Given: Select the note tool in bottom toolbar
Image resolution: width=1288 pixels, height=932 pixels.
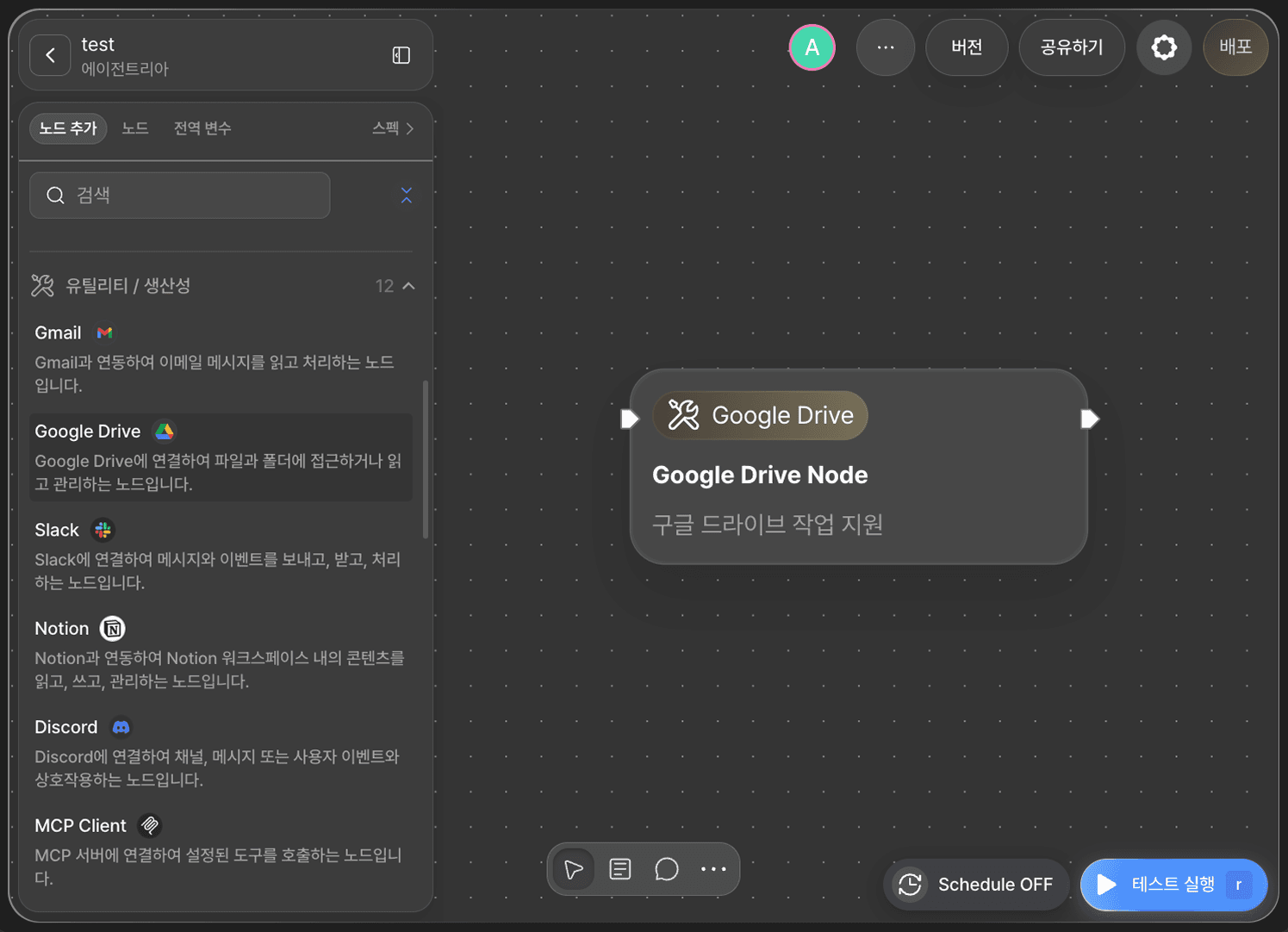Looking at the screenshot, I should (x=620, y=869).
